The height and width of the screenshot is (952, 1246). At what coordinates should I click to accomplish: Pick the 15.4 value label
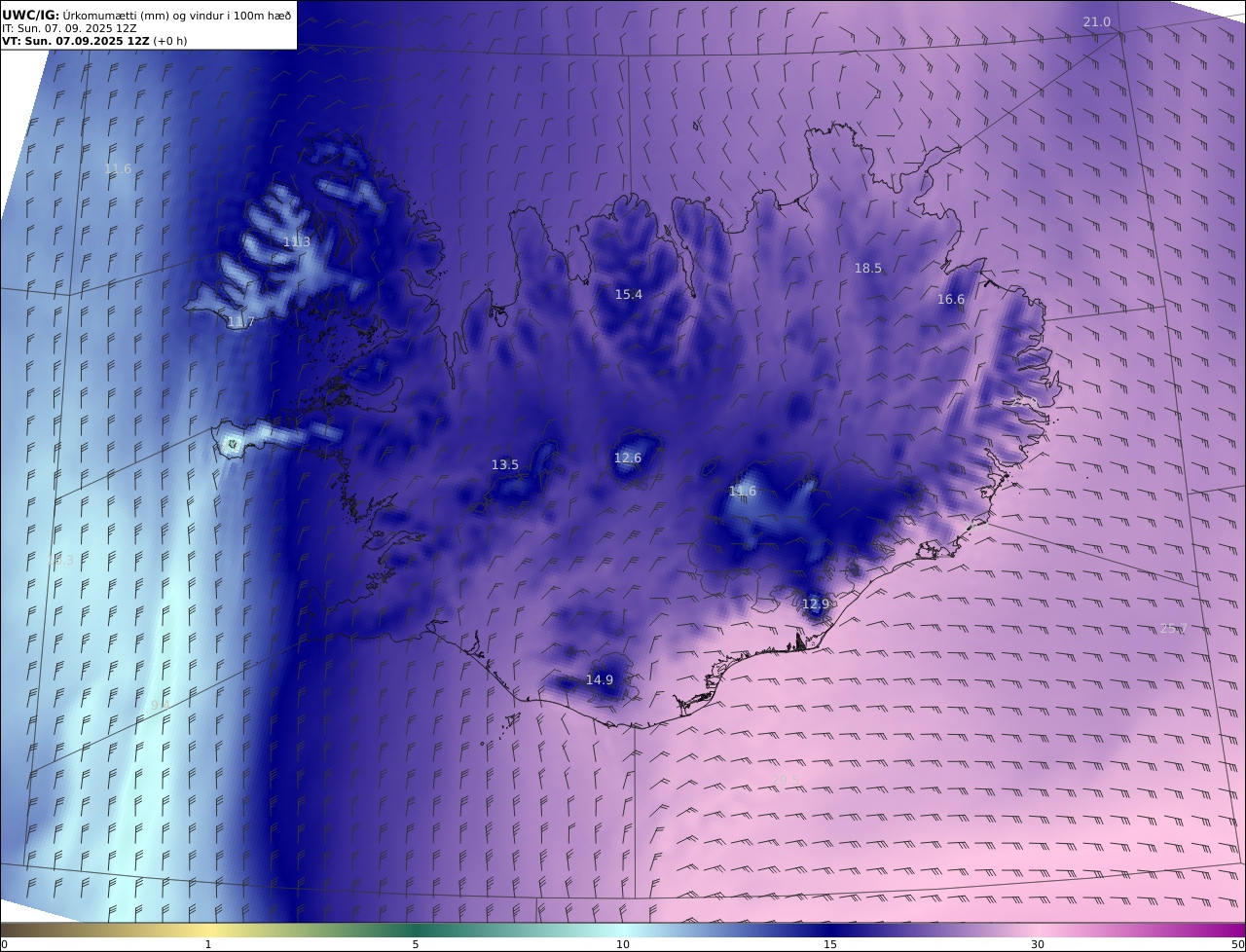tap(629, 295)
